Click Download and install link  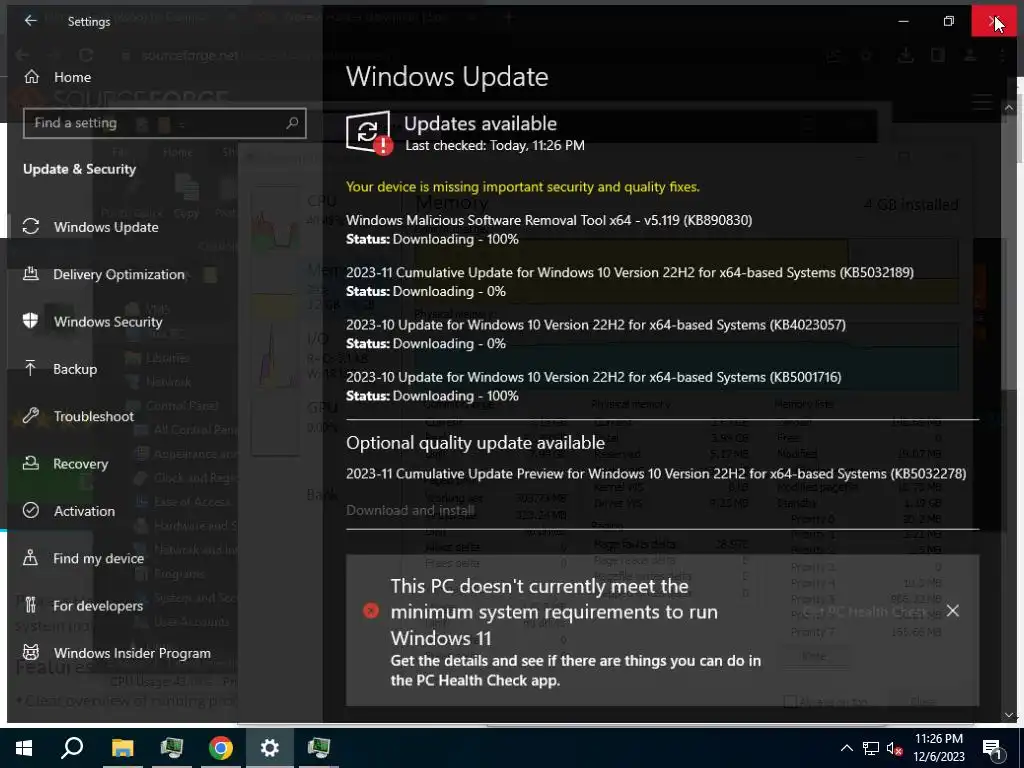click(410, 510)
